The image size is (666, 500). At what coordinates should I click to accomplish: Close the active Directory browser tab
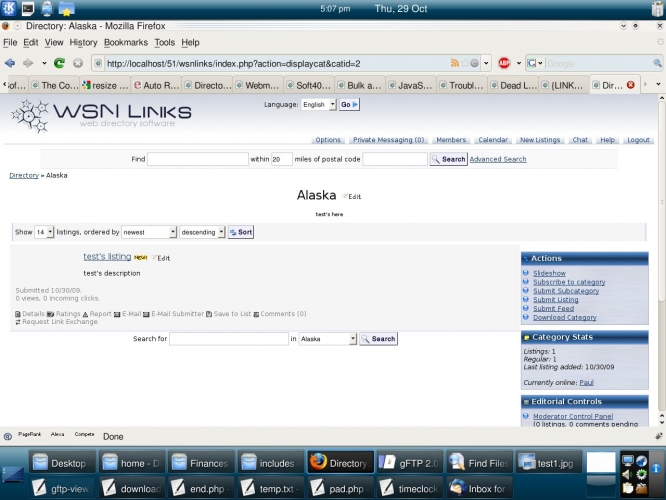click(x=630, y=86)
